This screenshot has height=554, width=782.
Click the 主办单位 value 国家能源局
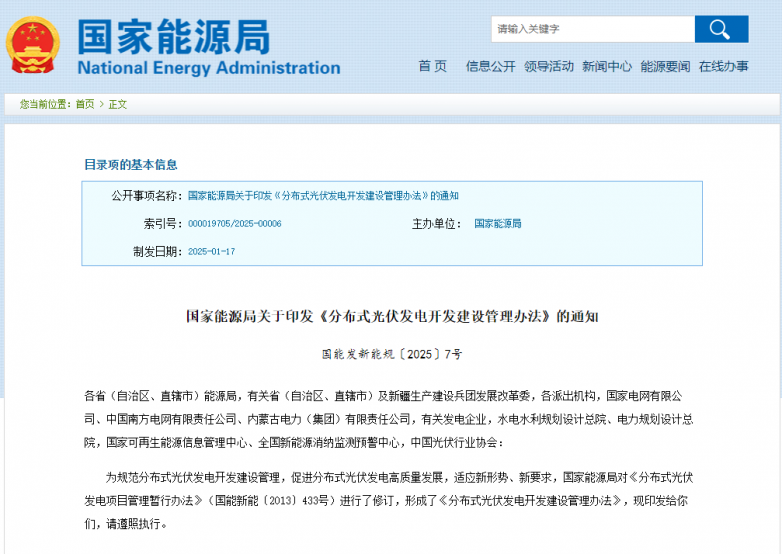(x=497, y=224)
